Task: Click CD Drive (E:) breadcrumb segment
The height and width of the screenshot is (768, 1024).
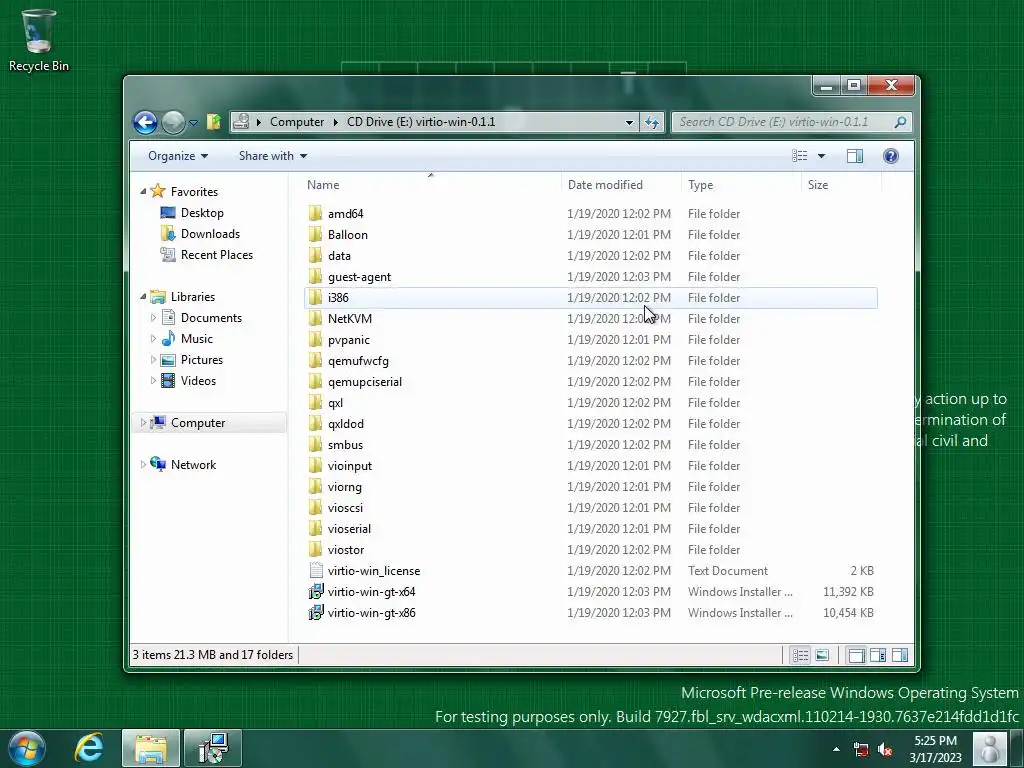Action: pyautogui.click(x=421, y=122)
